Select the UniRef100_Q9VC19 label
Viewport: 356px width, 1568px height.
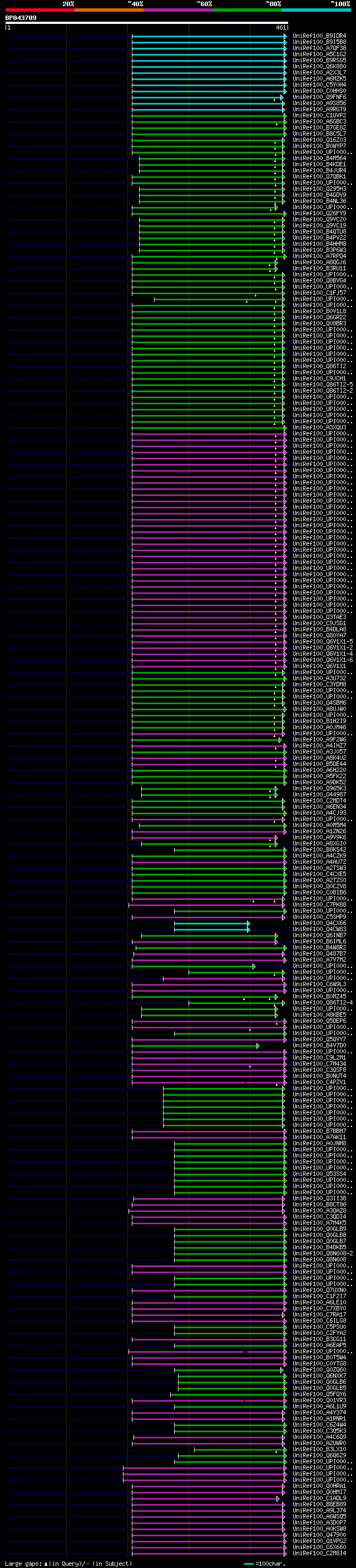point(319,225)
